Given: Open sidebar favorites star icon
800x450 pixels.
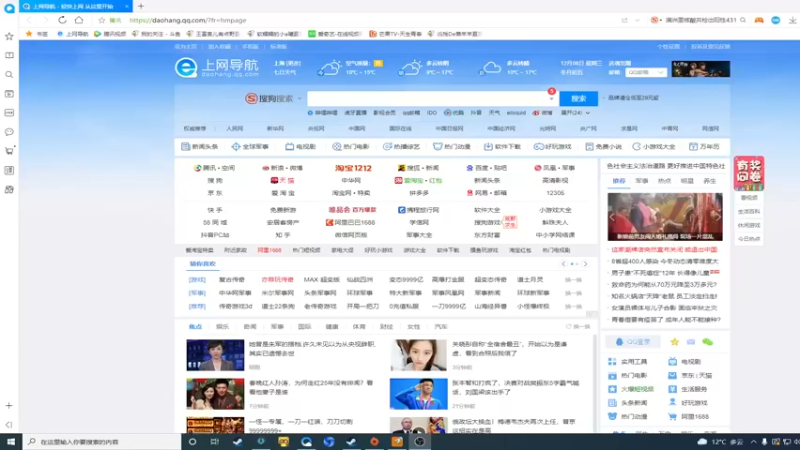Looking at the screenshot, I should pyautogui.click(x=9, y=36).
